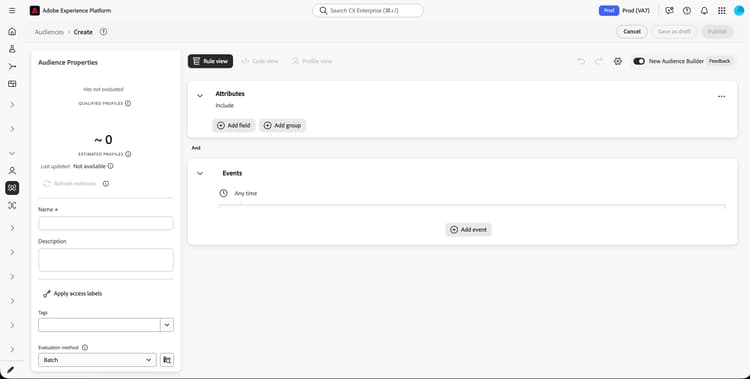Click info icon next to Not available
This screenshot has height=379, width=750.
coord(110,166)
